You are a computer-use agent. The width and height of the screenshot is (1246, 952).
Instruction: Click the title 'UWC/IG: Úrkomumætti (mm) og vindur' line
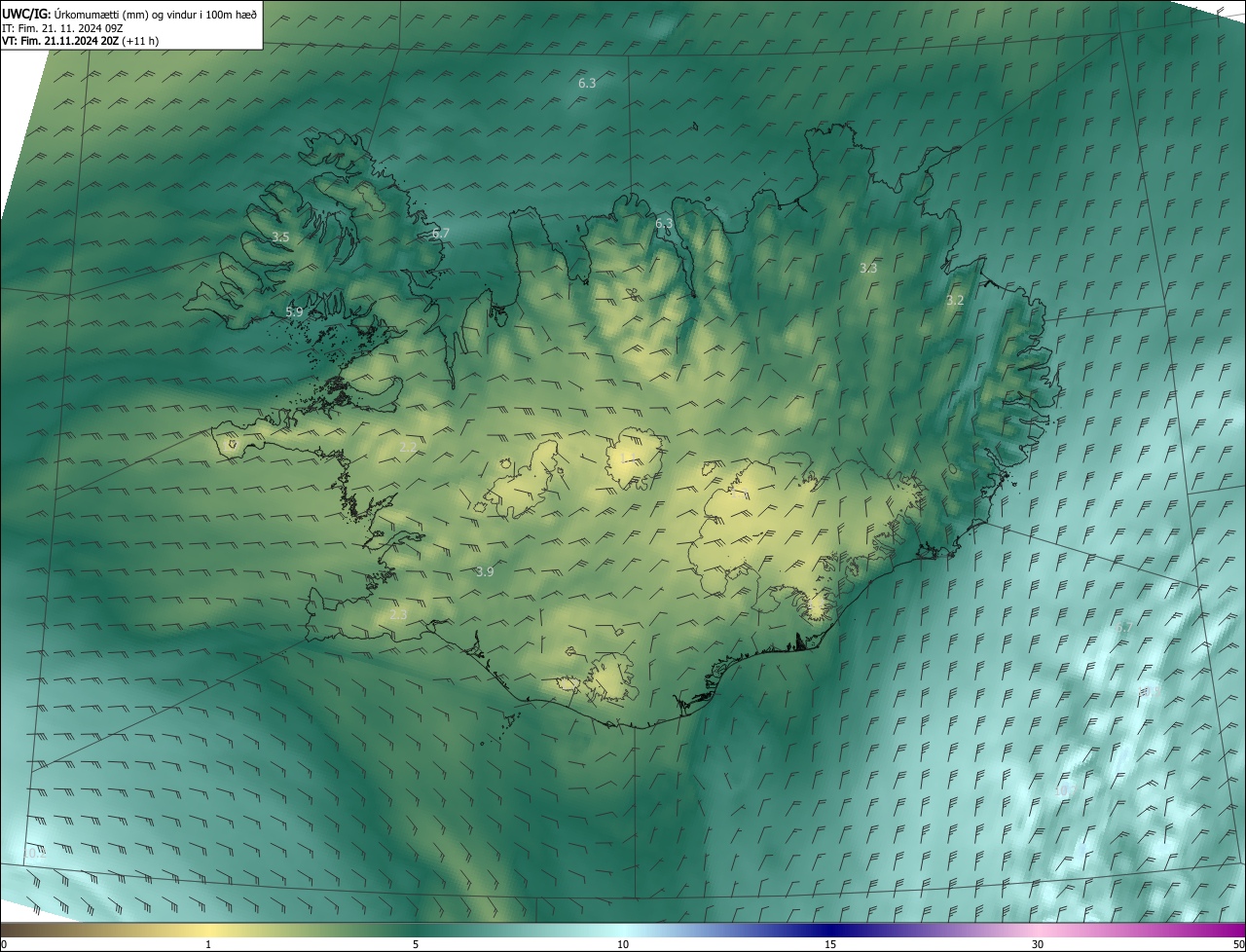[x=130, y=14]
